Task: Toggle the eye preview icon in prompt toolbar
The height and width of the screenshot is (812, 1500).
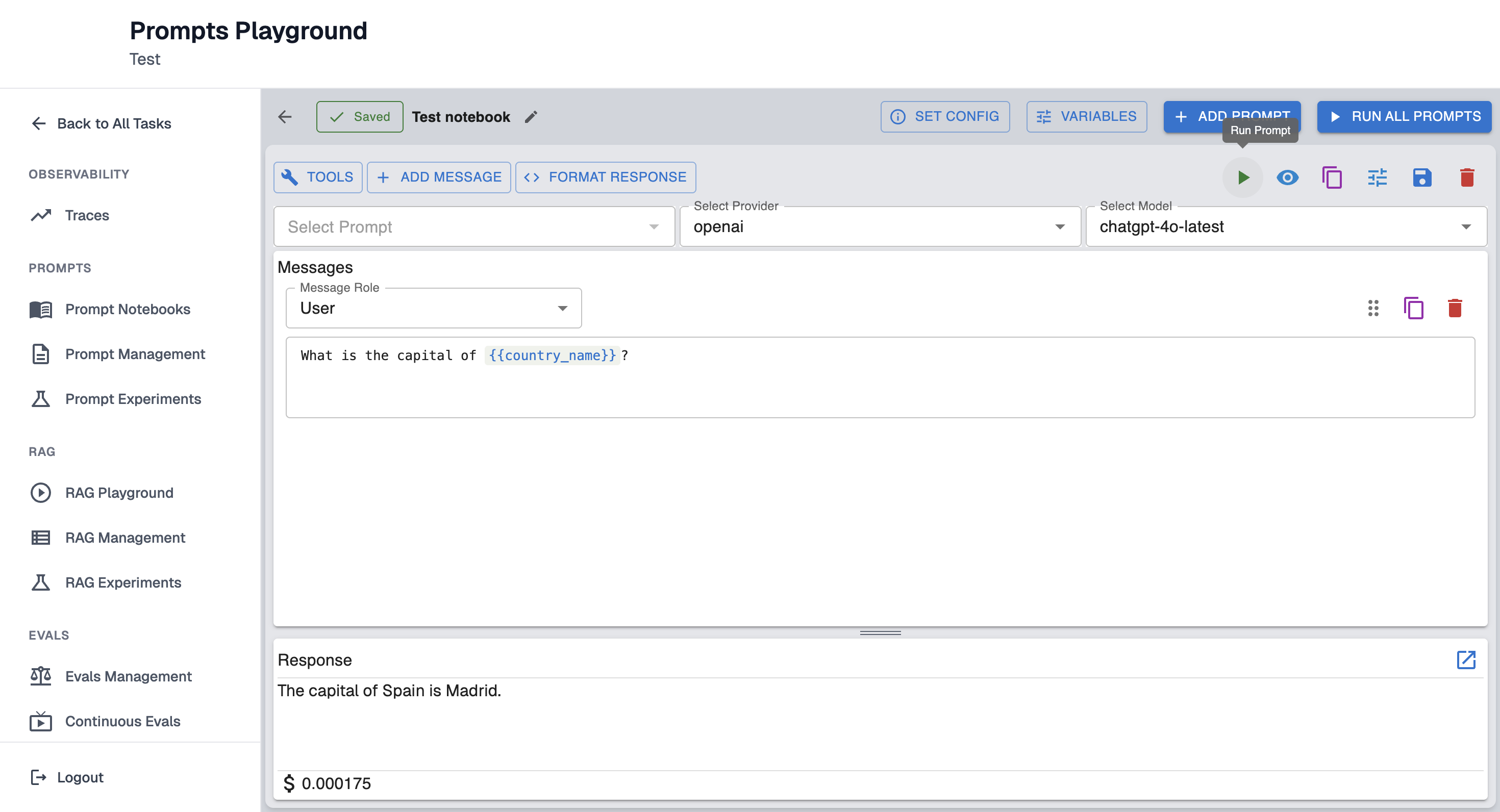Action: pyautogui.click(x=1287, y=177)
